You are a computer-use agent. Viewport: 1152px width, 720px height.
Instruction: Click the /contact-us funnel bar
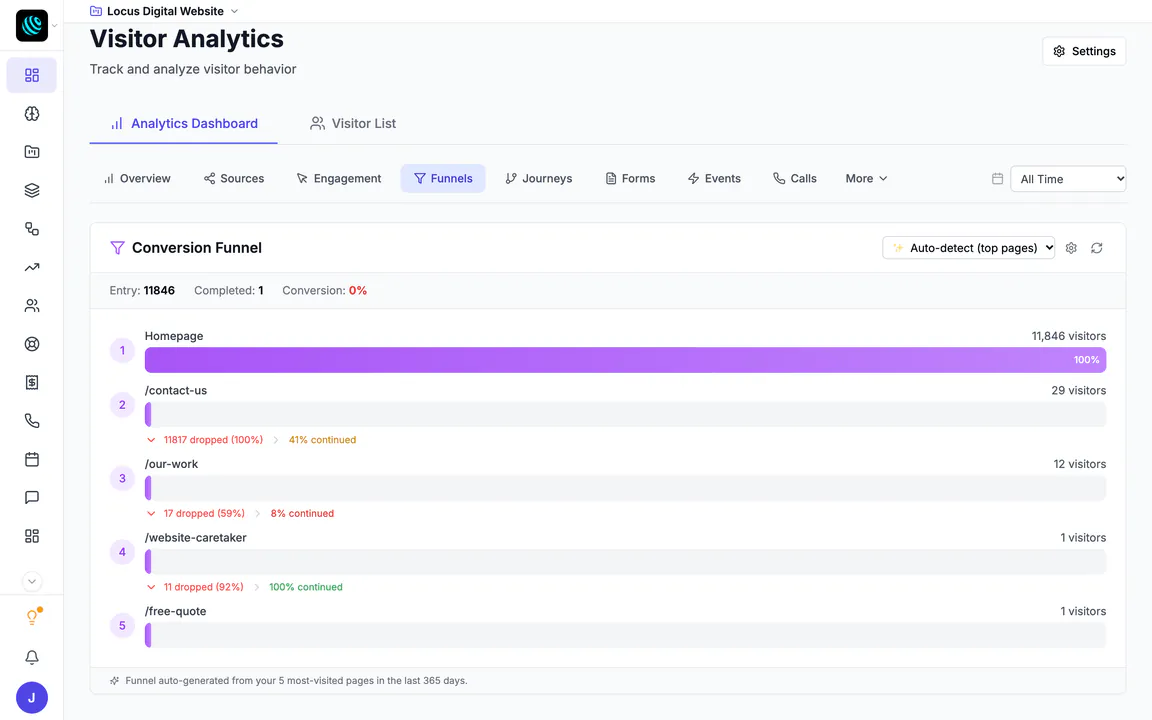625,414
